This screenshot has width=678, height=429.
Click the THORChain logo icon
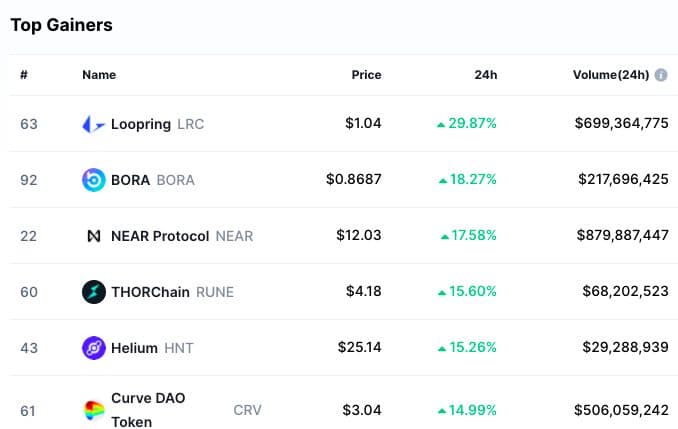pos(93,292)
